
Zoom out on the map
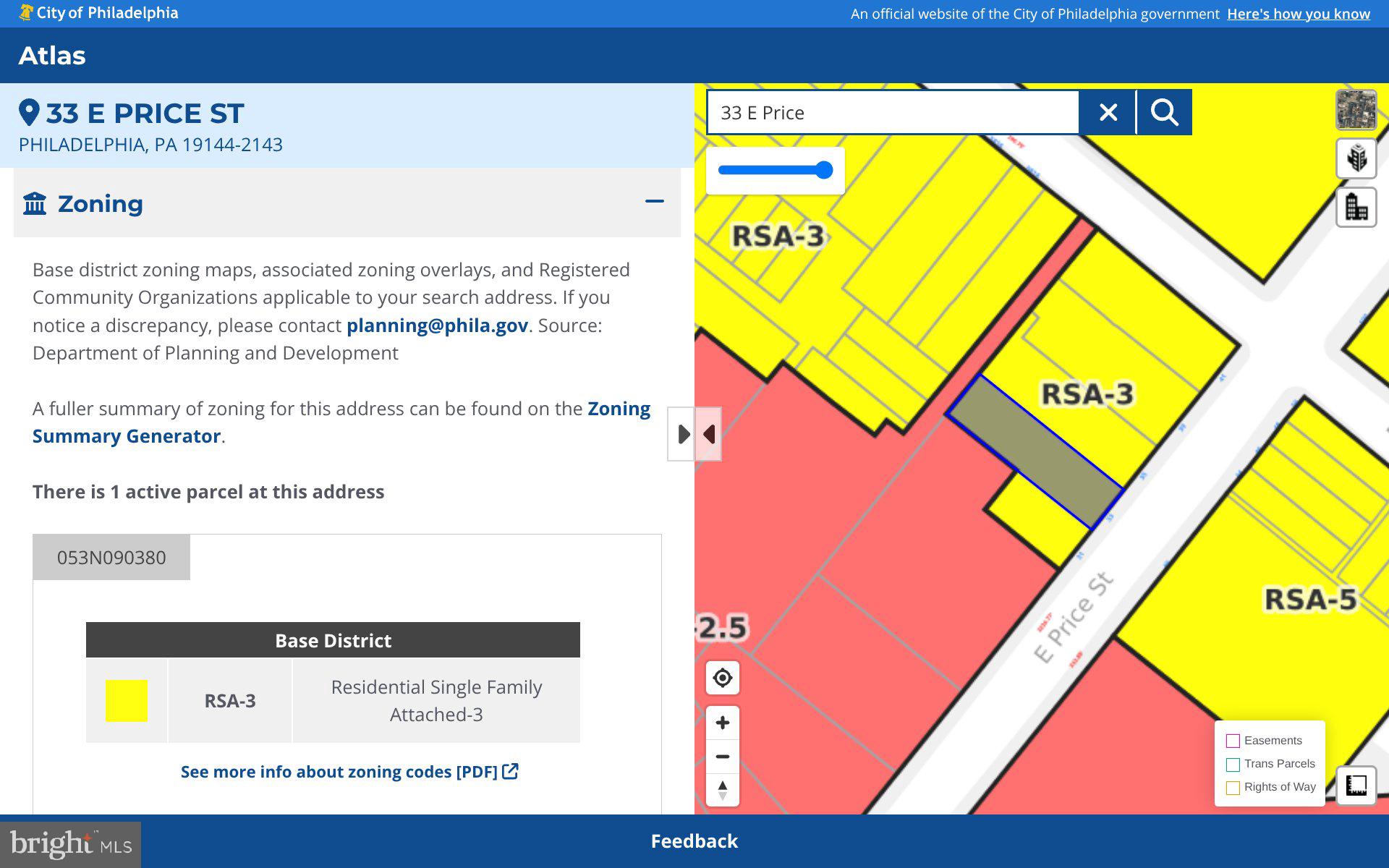point(722,757)
